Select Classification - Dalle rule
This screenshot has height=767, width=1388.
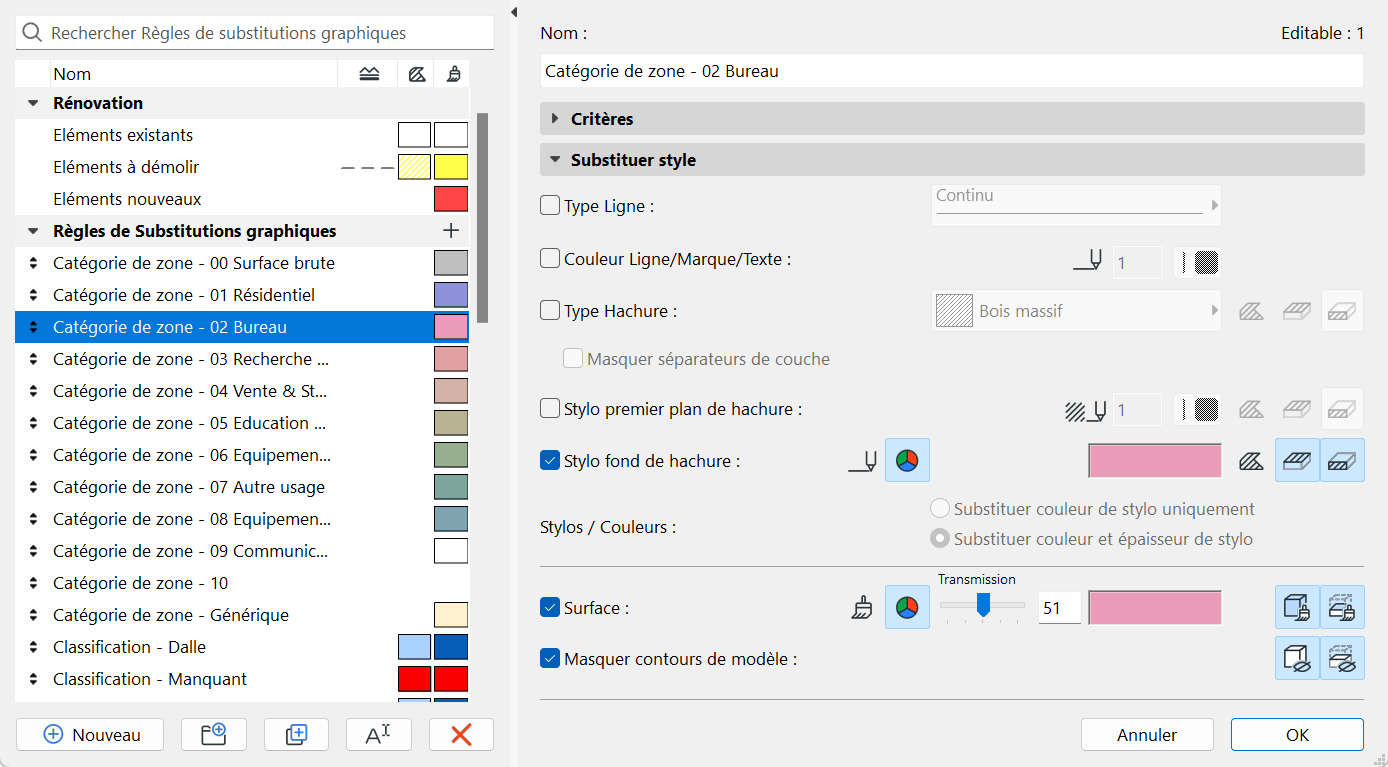130,647
